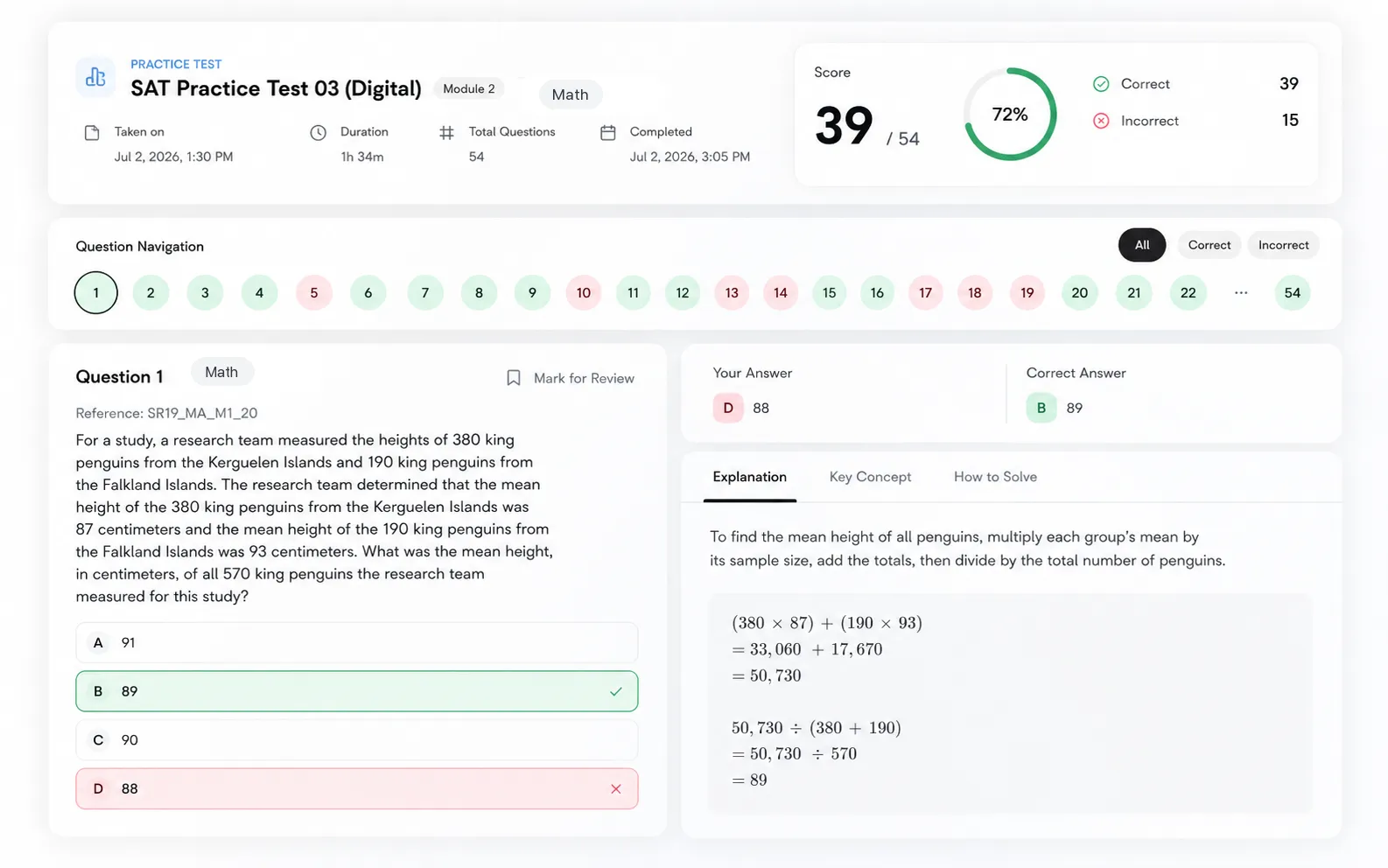The width and height of the screenshot is (1388, 868).
Task: Show all questions with the All filter
Action: tap(1142, 245)
